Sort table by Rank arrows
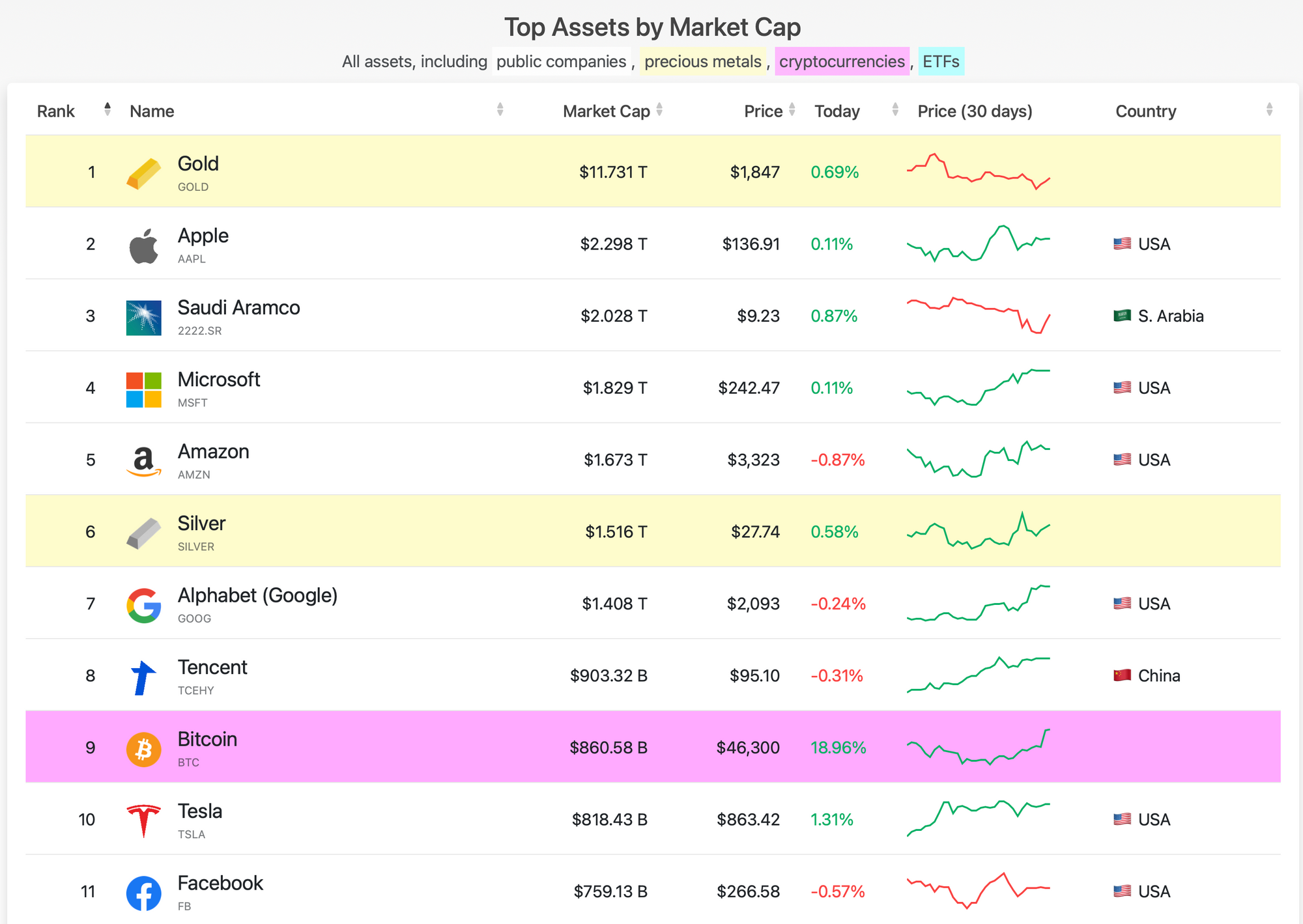1303x924 pixels. 107,109
